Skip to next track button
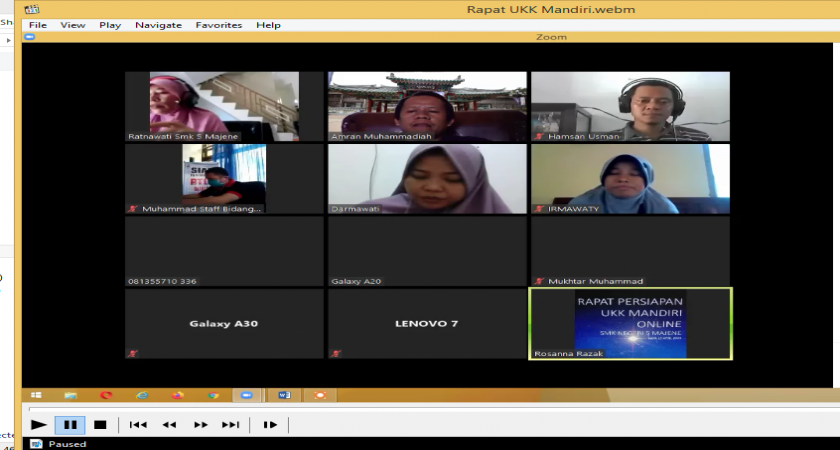 tap(230, 425)
